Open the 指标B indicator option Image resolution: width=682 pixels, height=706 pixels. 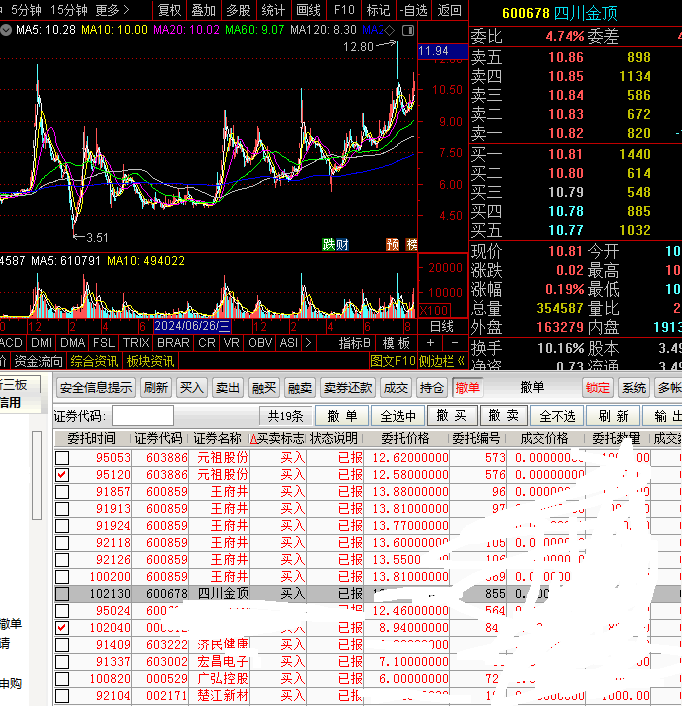click(354, 343)
